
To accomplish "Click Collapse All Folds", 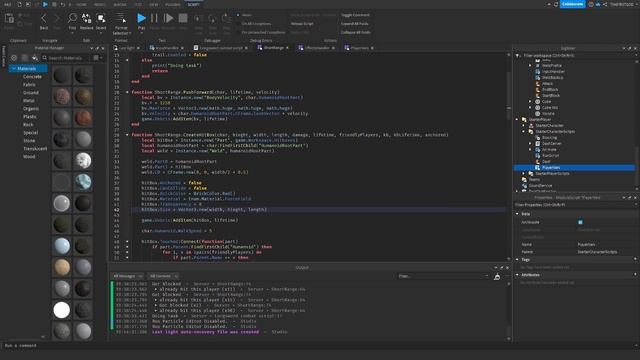I will [x=356, y=32].
